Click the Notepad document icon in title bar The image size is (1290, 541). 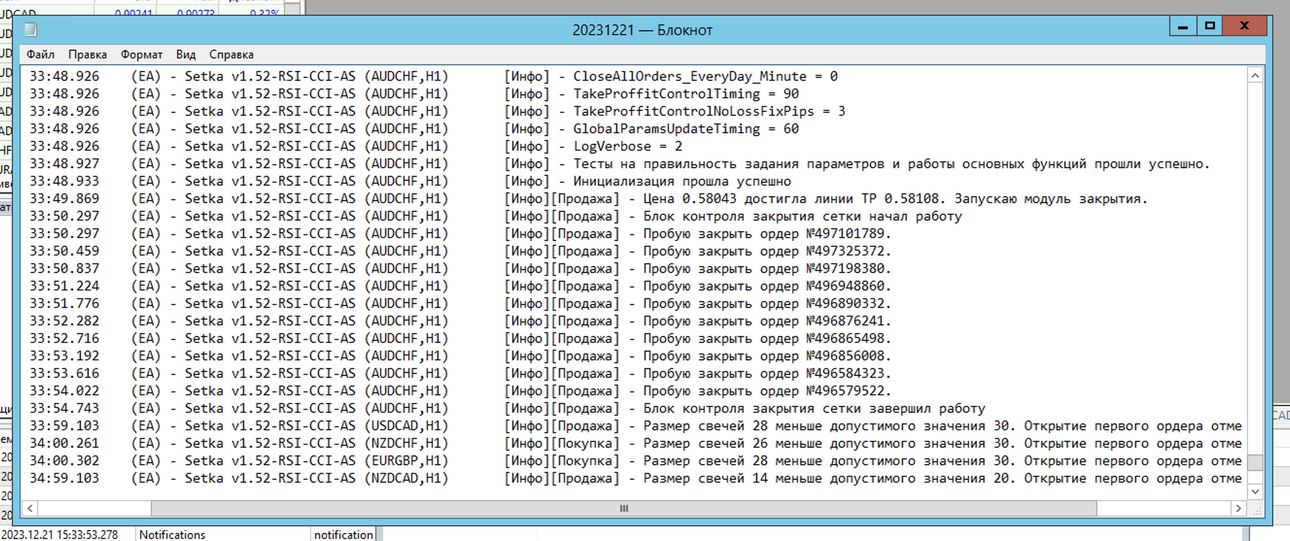coord(32,30)
